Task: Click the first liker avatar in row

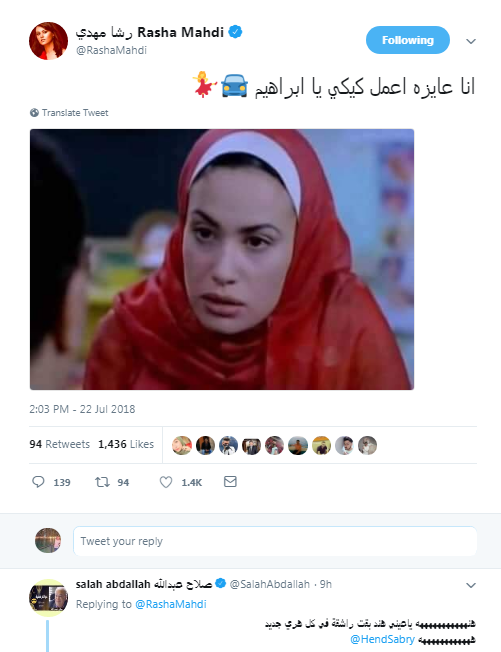Action: click(182, 445)
